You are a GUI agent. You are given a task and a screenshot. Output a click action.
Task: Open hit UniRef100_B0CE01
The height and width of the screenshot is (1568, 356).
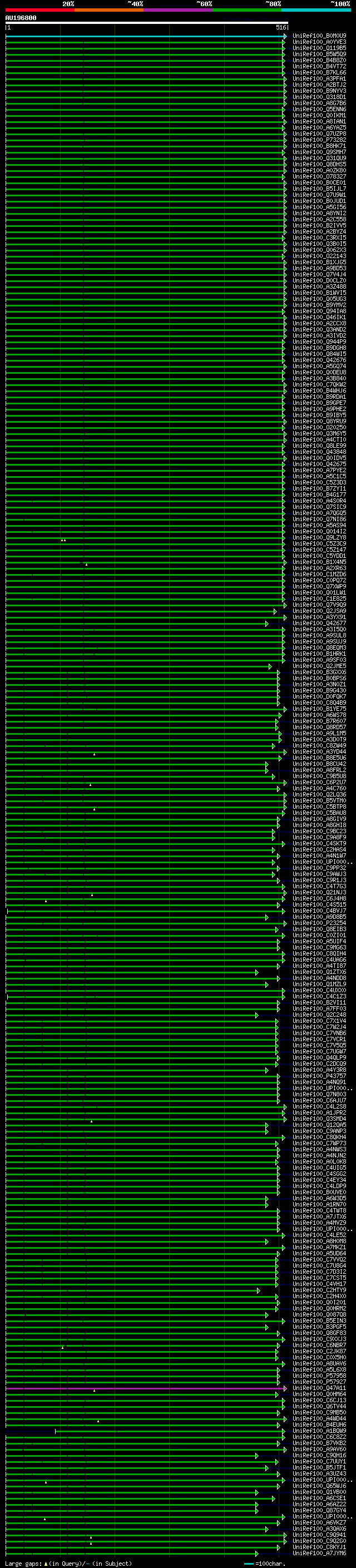(x=319, y=182)
